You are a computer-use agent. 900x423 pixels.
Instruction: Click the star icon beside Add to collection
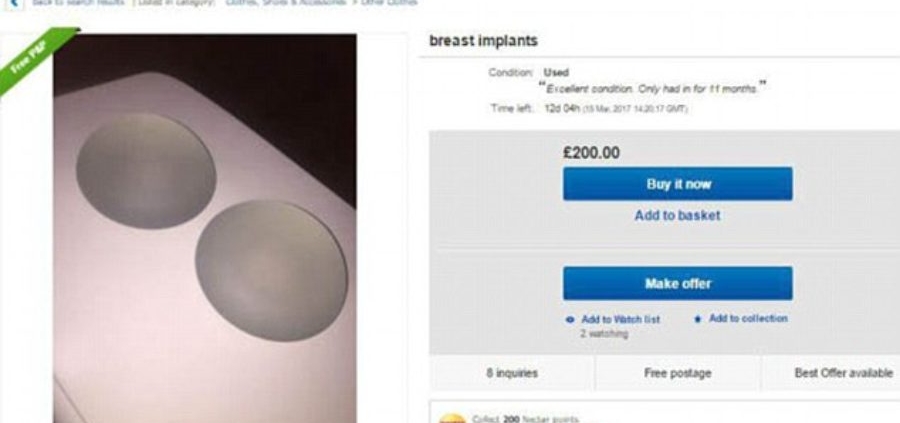pyautogui.click(x=697, y=319)
